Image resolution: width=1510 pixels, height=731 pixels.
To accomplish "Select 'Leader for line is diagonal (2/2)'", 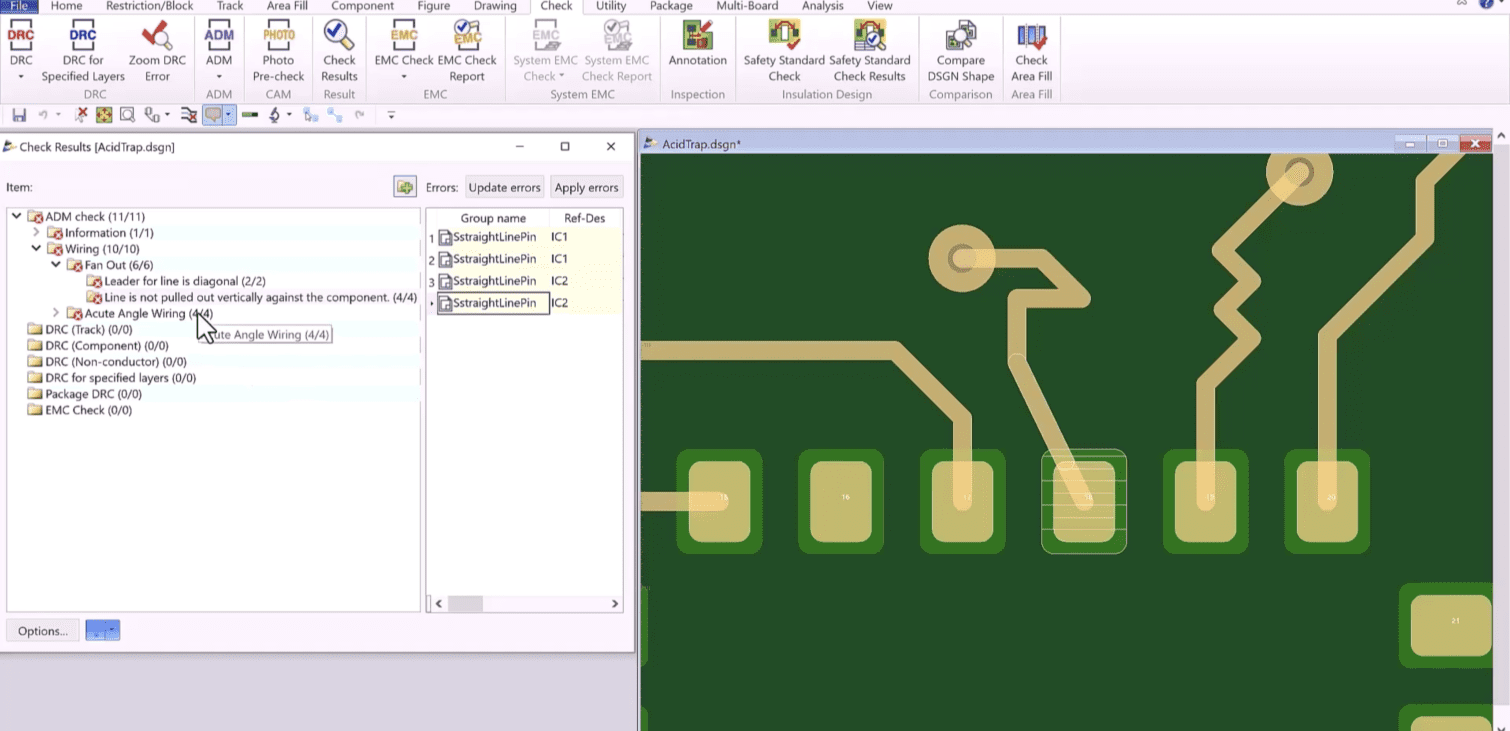I will click(185, 281).
